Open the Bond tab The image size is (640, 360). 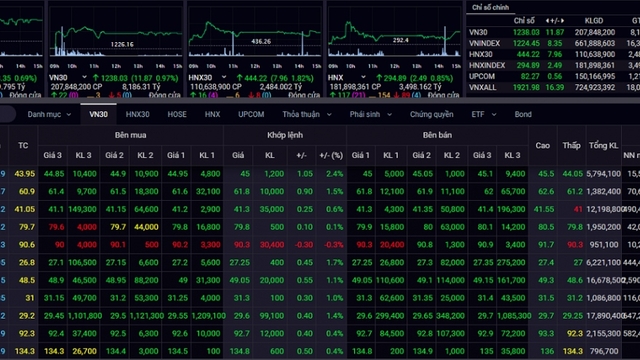coord(523,115)
